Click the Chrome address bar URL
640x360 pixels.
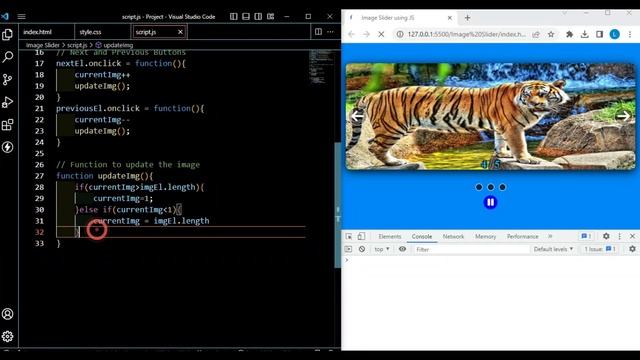point(467,35)
